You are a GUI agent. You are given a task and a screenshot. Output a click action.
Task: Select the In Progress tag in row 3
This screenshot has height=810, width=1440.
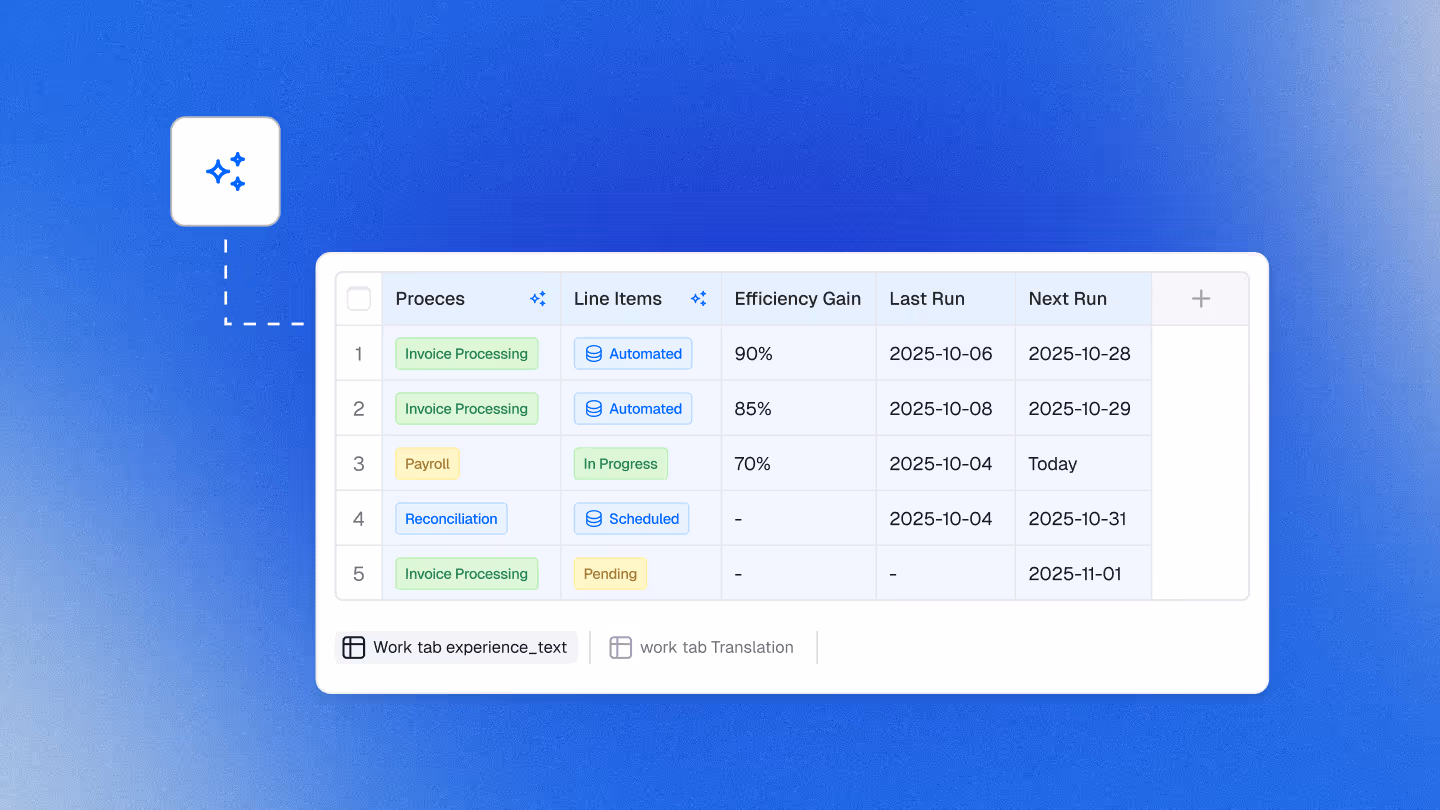[x=620, y=463]
